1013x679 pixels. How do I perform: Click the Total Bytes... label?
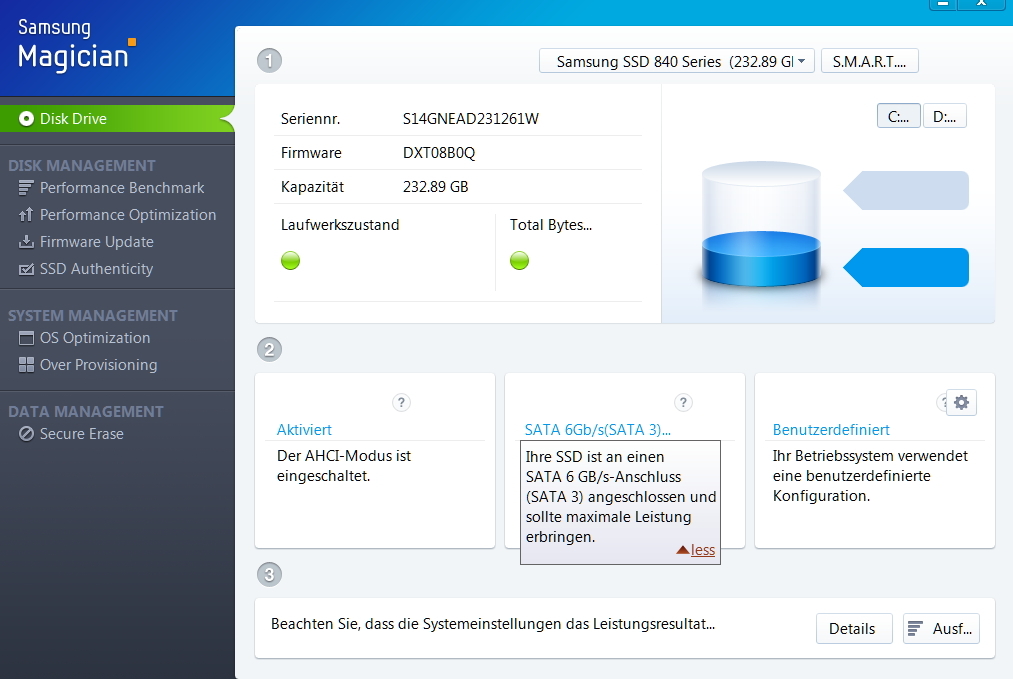[x=550, y=225]
